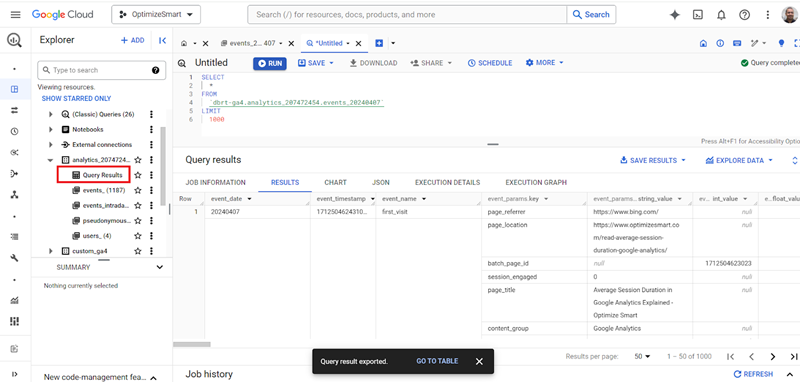Star the analytics_2074724 dataset

coord(137,160)
